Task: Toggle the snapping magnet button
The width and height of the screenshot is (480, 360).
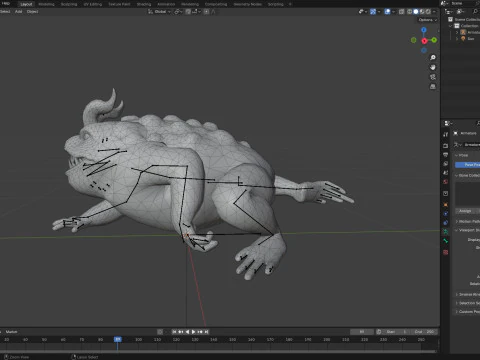Action: tap(188, 12)
